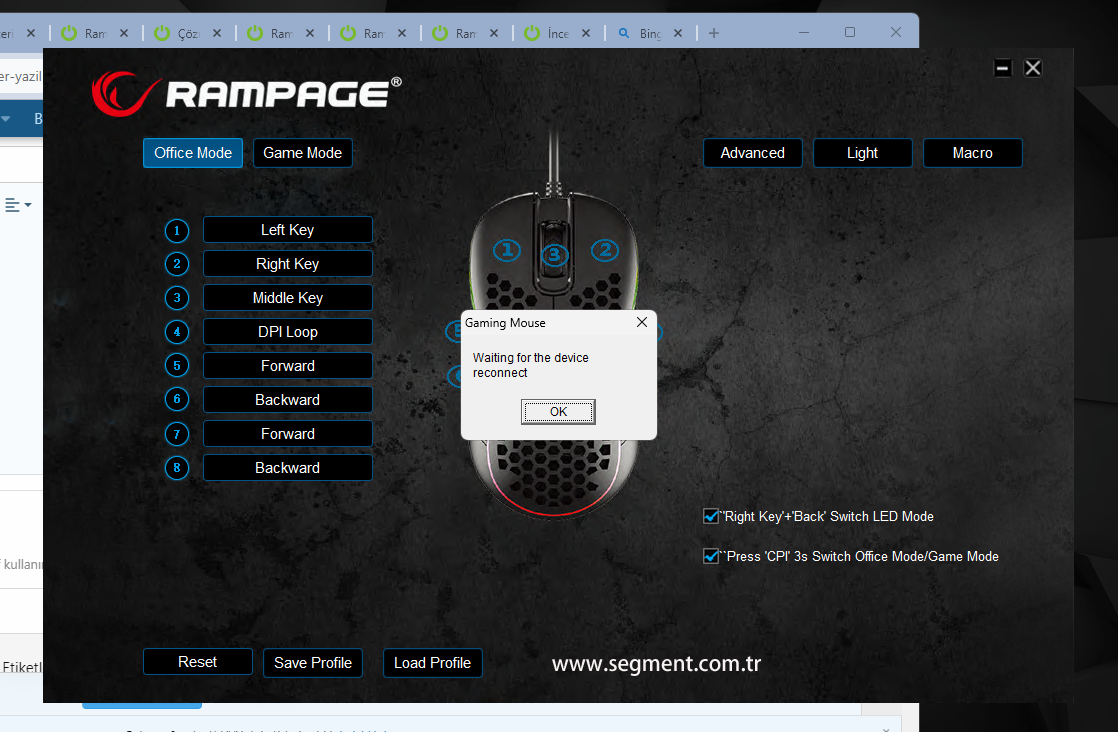The image size is (1118, 732).
Task: Click the numbered circle 7 icon in button list
Action: pos(177,434)
